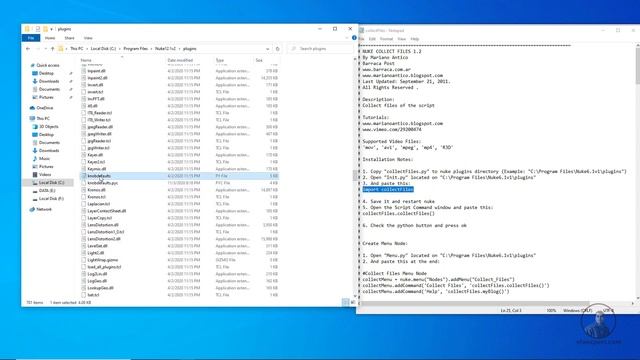Open recent locations dropdown beside the forward arrow
Image resolution: width=640 pixels, height=360 pixels.
pyautogui.click(x=45, y=49)
